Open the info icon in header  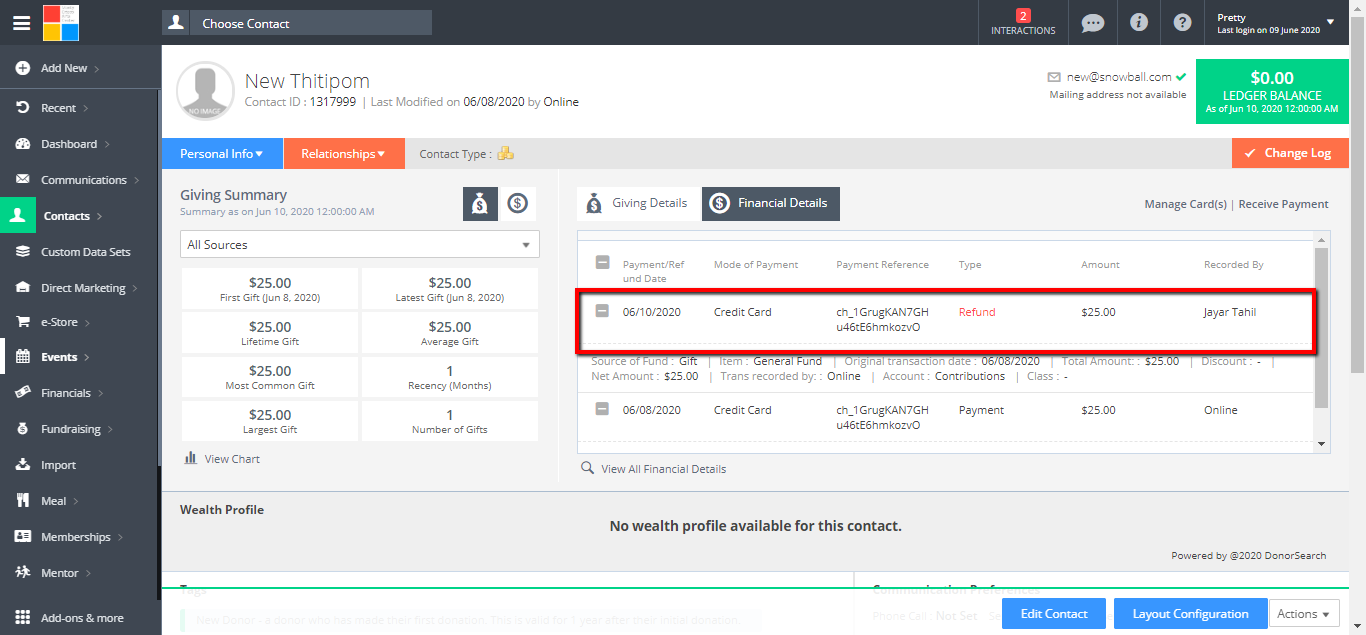coord(1138,22)
